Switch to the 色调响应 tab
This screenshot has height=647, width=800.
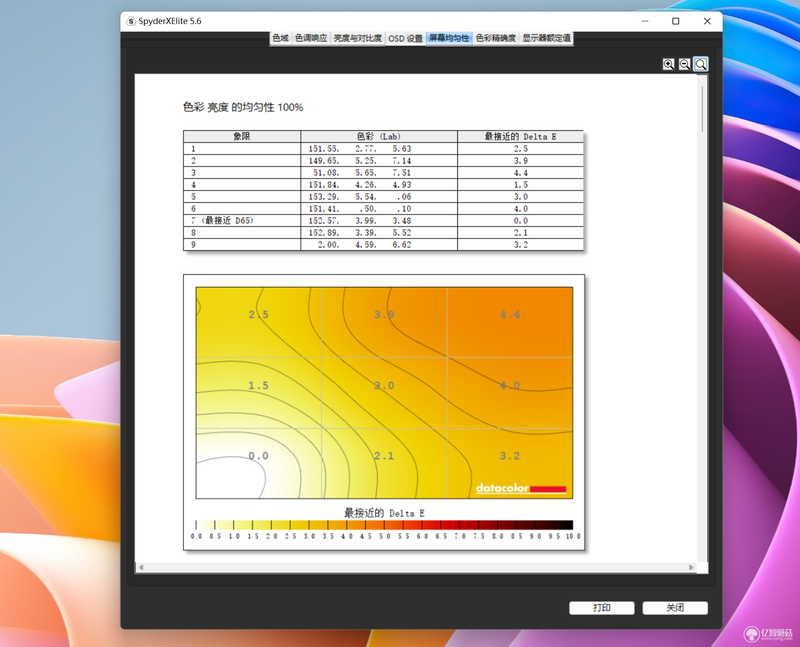[x=311, y=38]
